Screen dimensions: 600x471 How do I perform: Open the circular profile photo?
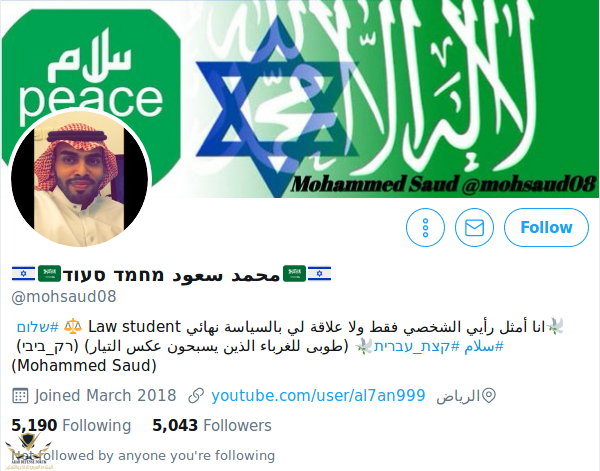click(79, 179)
